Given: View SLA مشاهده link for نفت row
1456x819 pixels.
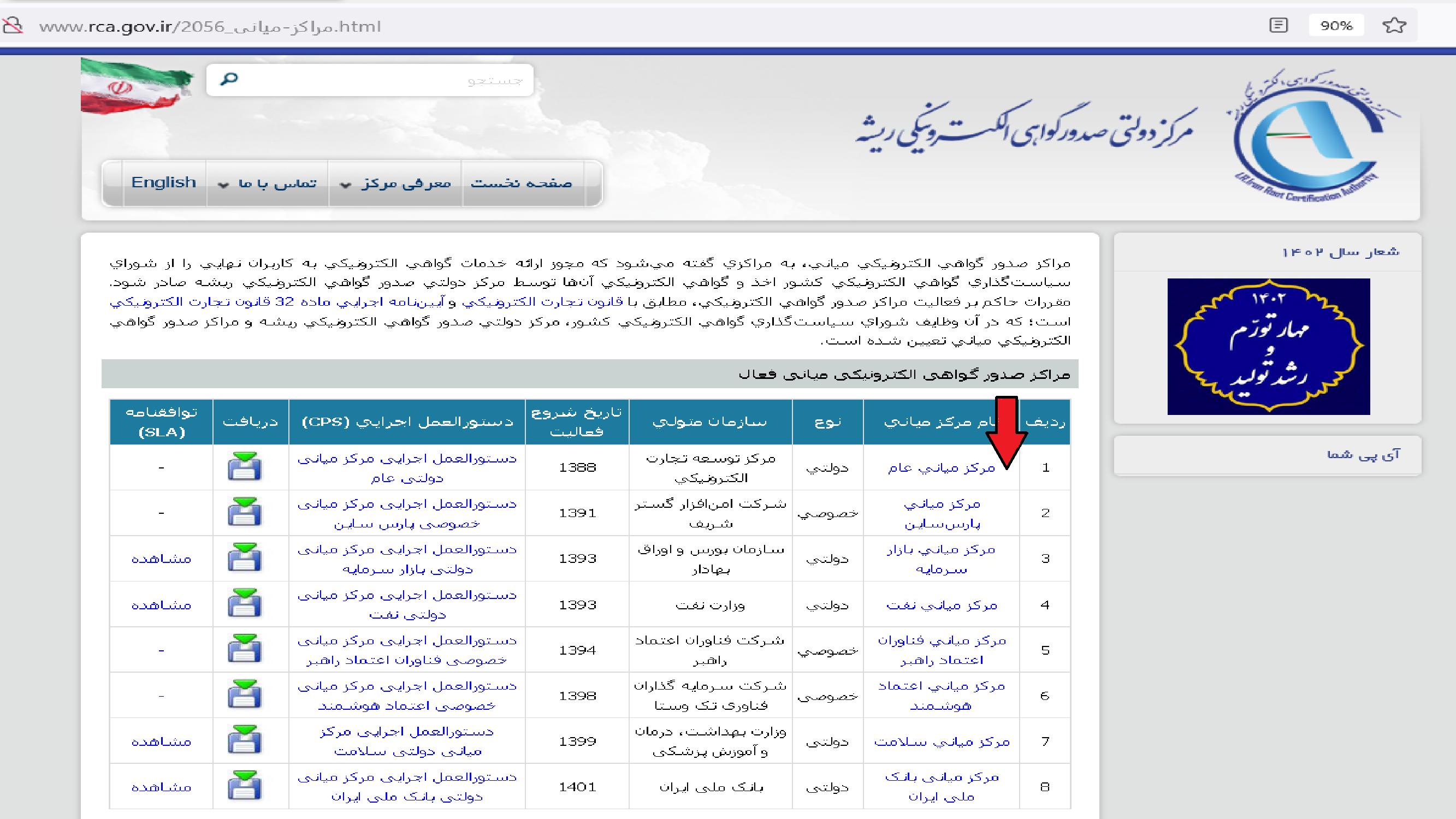Looking at the screenshot, I should point(161,605).
